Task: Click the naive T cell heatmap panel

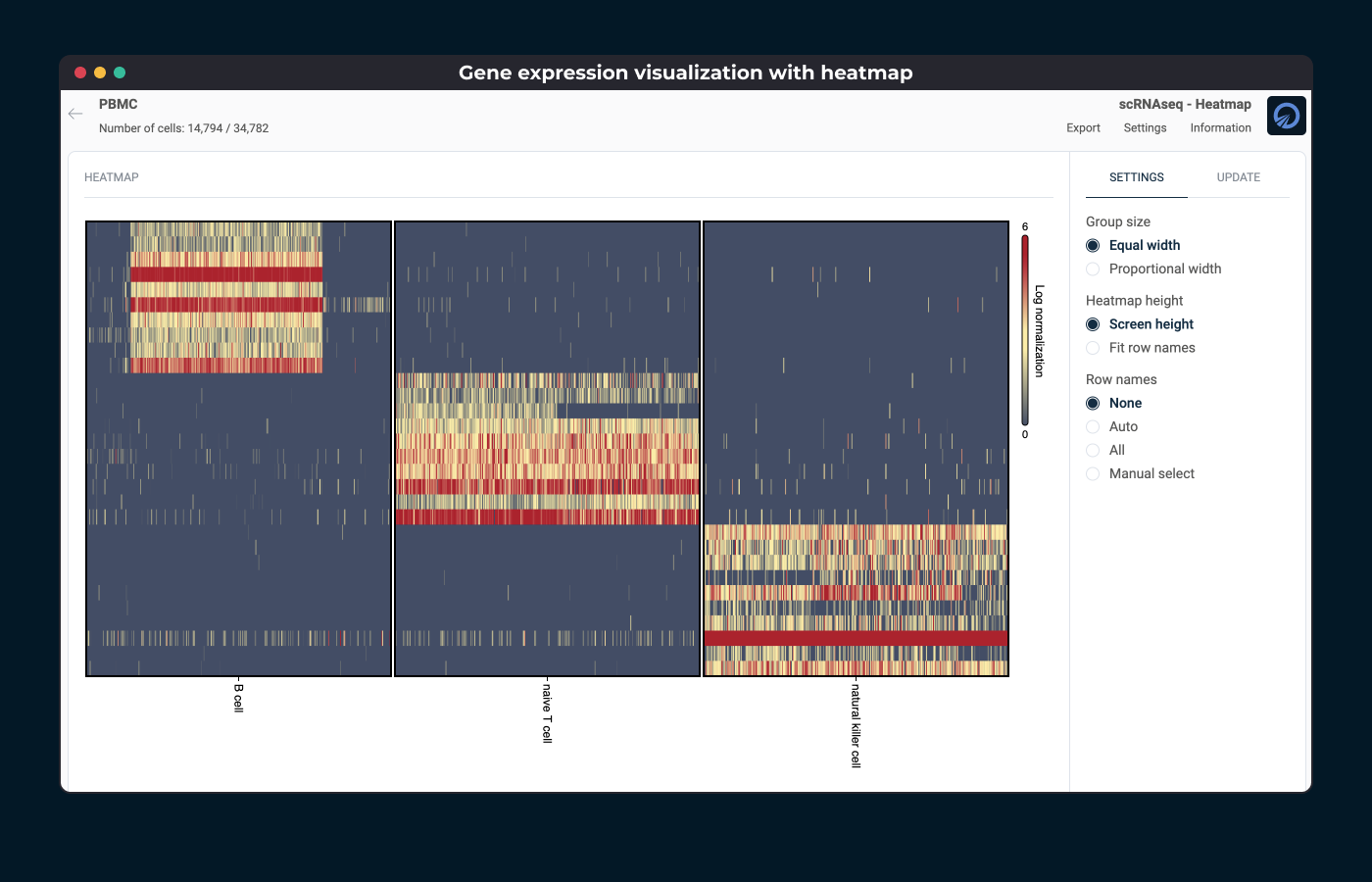Action: [547, 449]
